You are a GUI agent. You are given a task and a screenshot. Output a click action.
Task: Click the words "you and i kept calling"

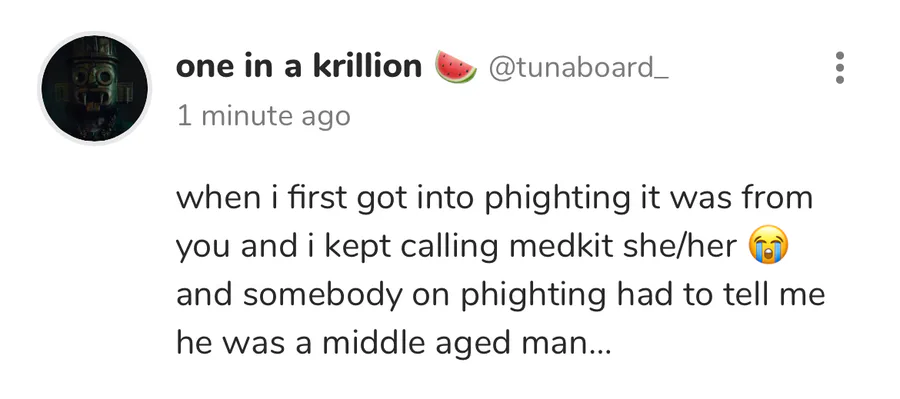(x=337, y=247)
